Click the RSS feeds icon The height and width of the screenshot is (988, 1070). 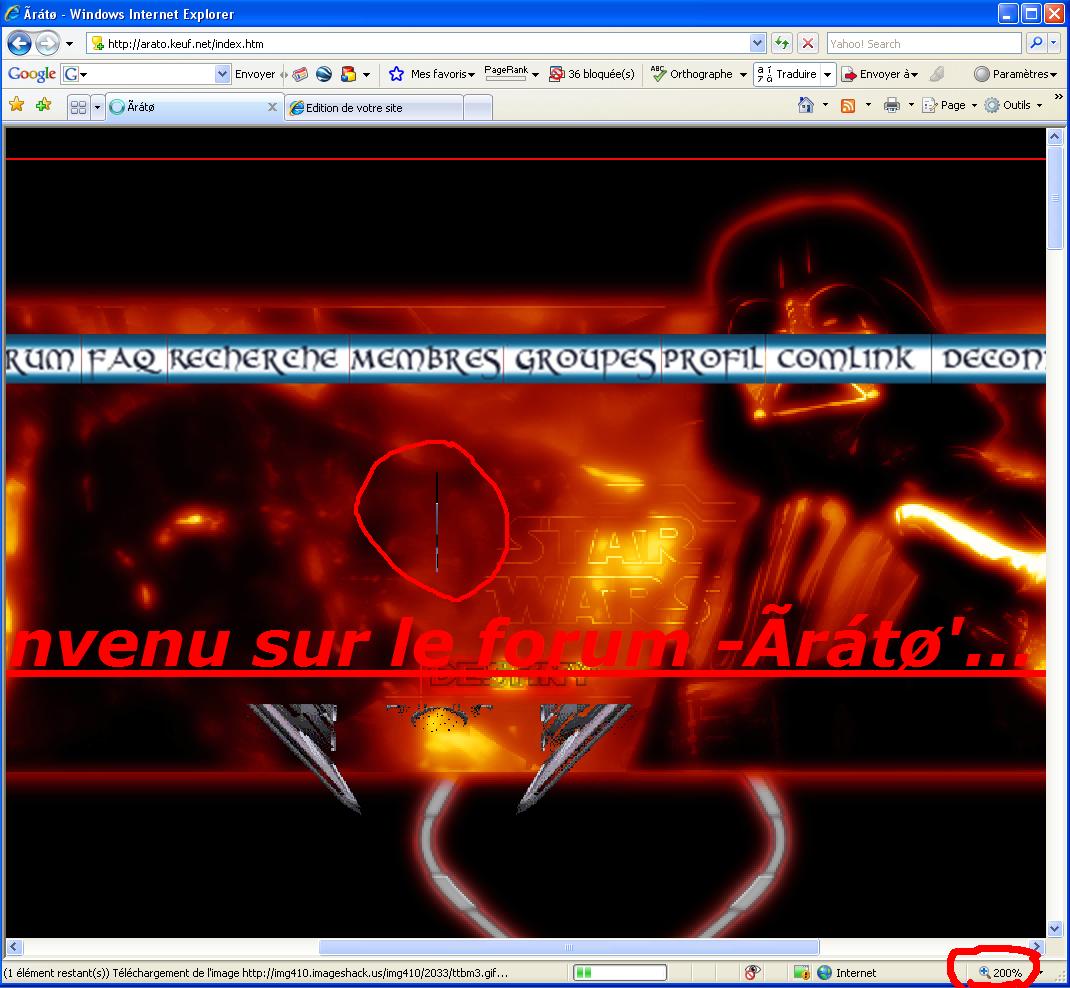coord(848,105)
